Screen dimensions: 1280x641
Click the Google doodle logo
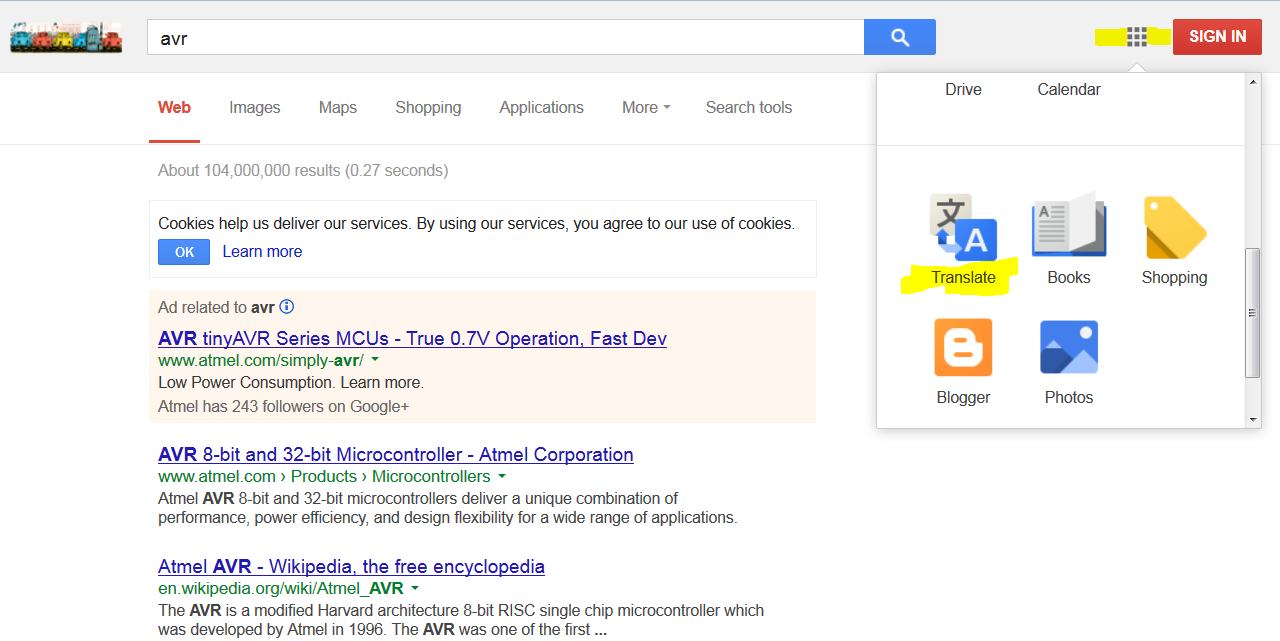coord(66,38)
